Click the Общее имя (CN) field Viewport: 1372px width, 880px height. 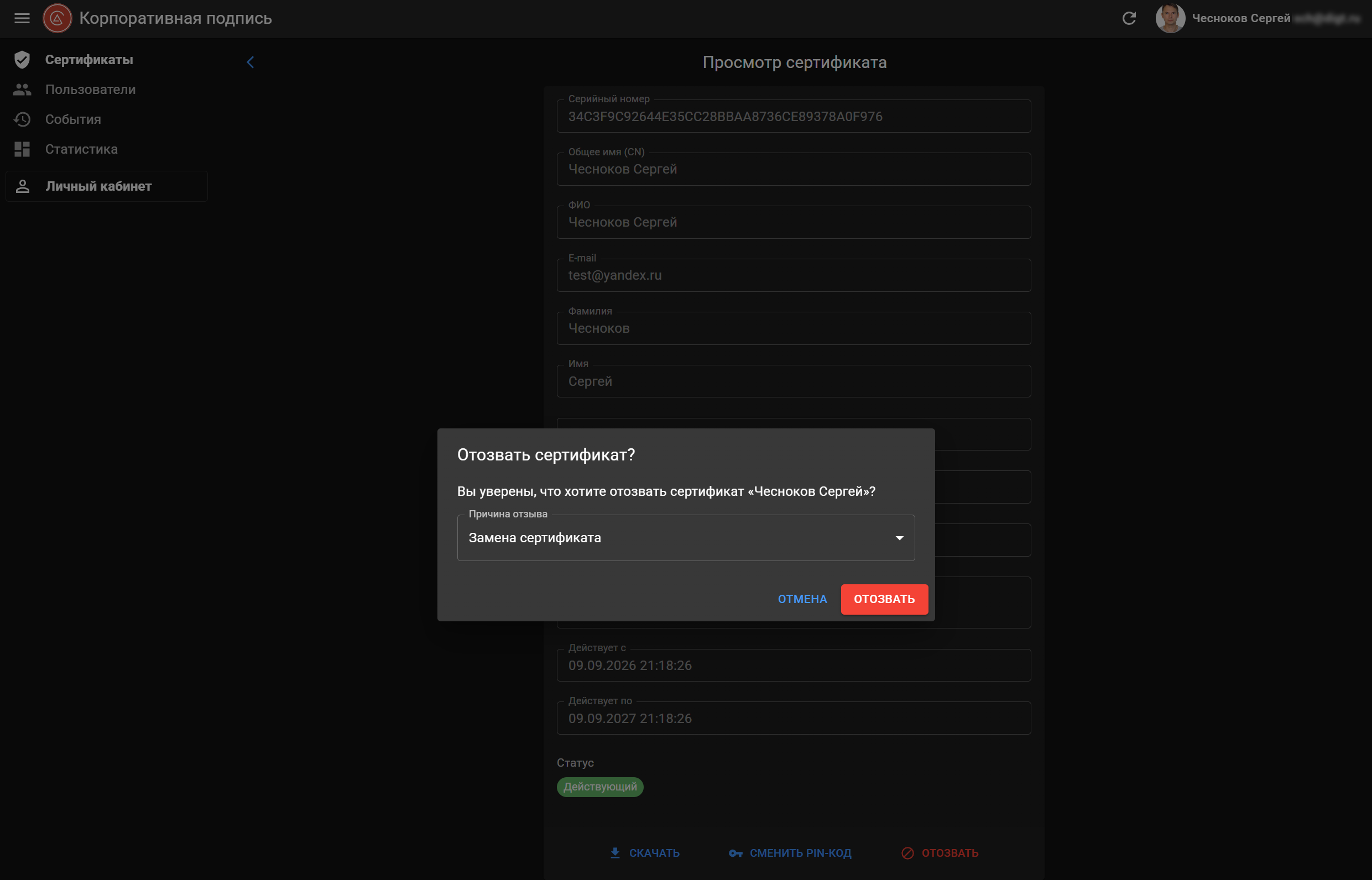coord(794,169)
